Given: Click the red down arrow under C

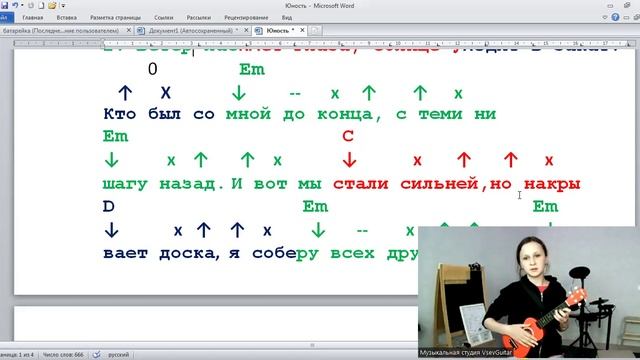Looking at the screenshot, I should point(349,160).
